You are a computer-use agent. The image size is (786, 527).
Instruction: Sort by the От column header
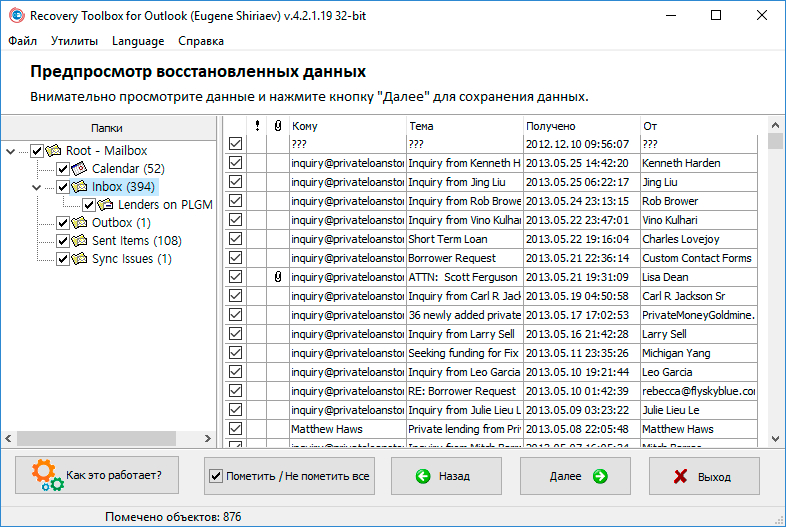click(699, 126)
